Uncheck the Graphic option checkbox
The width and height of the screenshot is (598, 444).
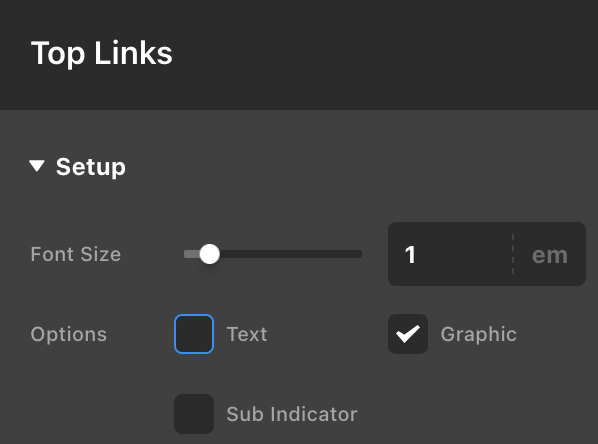click(408, 334)
